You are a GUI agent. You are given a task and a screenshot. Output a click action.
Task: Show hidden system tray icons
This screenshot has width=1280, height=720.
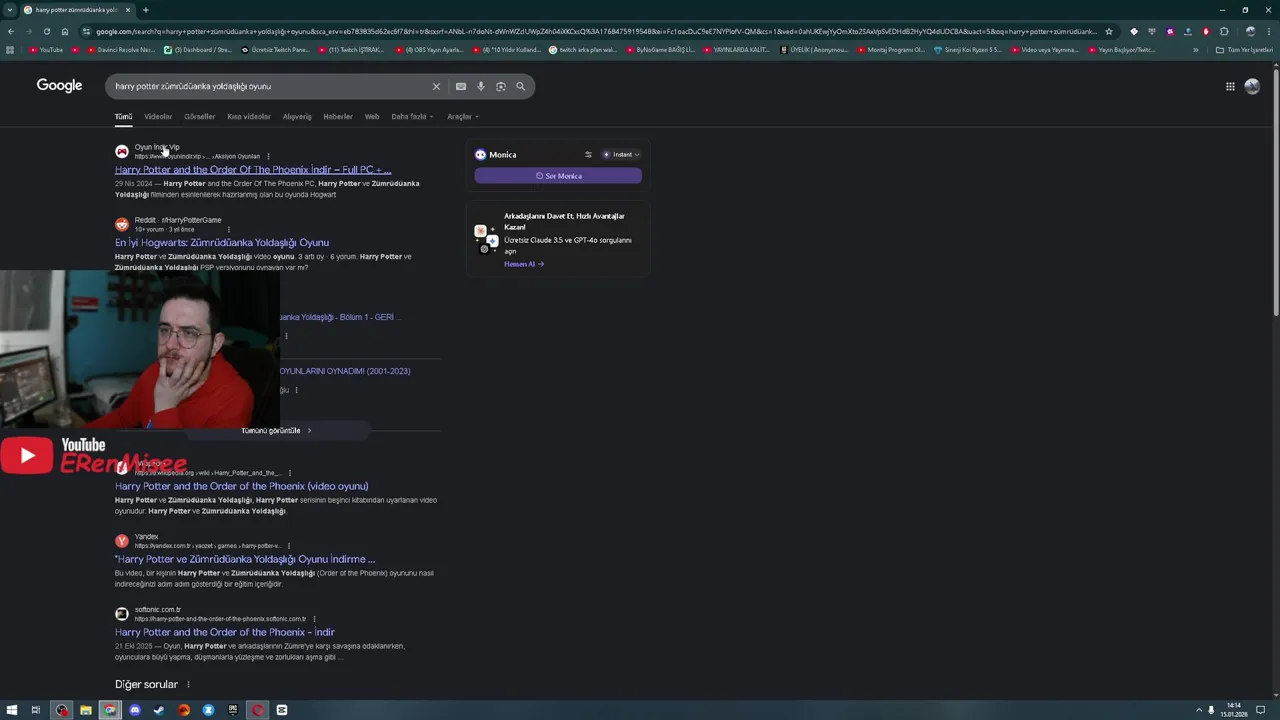1199,710
